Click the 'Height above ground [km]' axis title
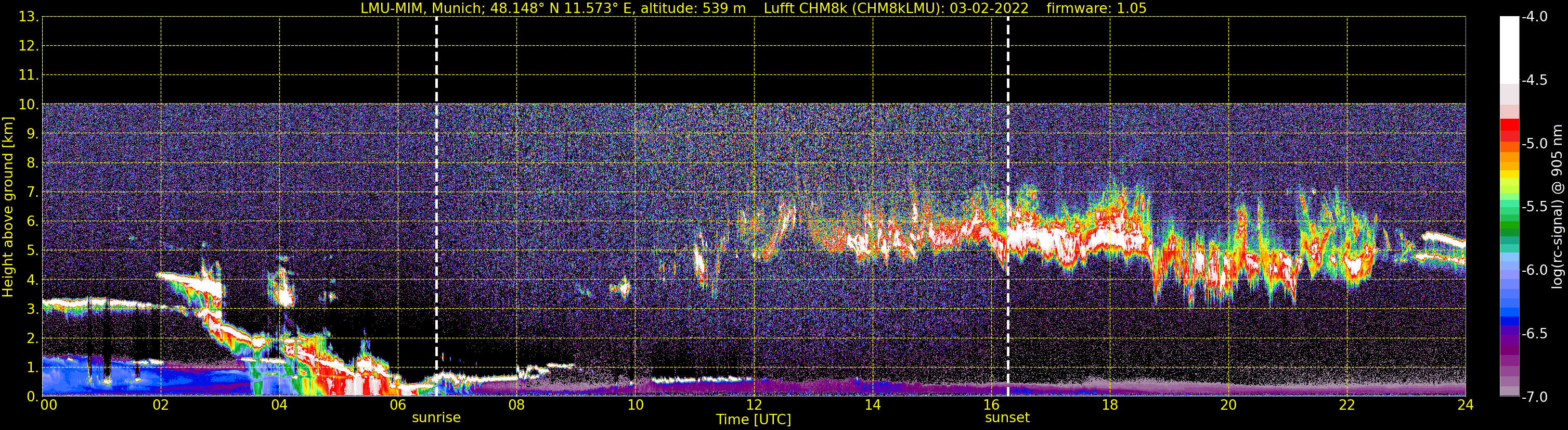This screenshot has width=1568, height=430. click(x=8, y=207)
